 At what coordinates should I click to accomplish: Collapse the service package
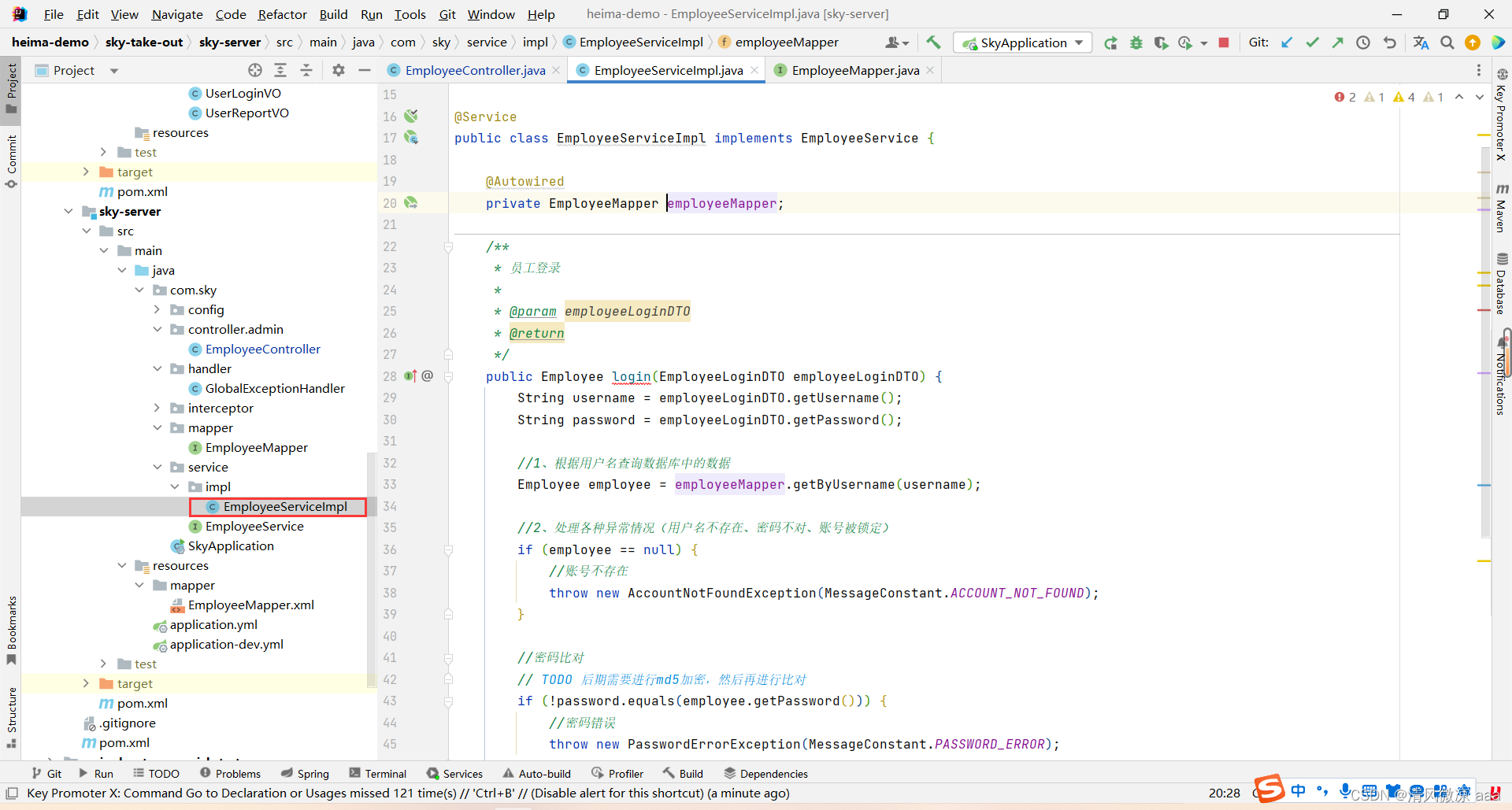point(157,467)
